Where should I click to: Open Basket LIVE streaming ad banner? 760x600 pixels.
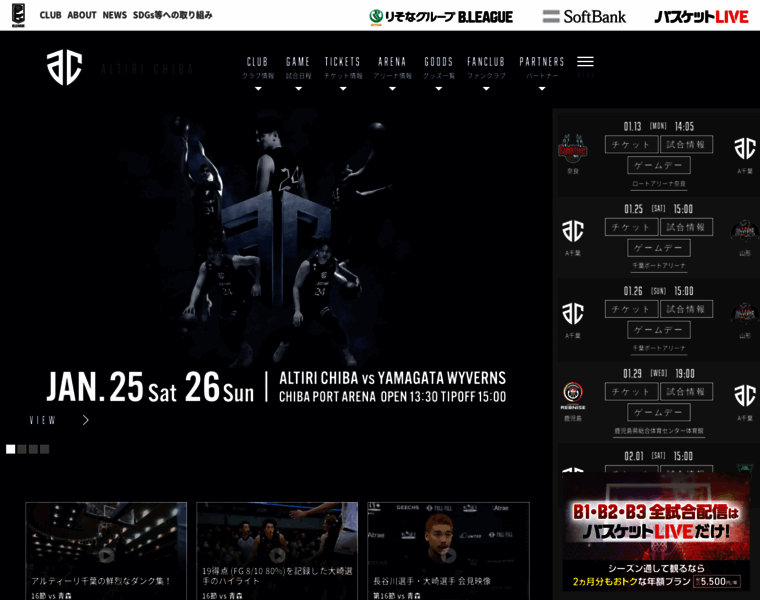click(656, 532)
